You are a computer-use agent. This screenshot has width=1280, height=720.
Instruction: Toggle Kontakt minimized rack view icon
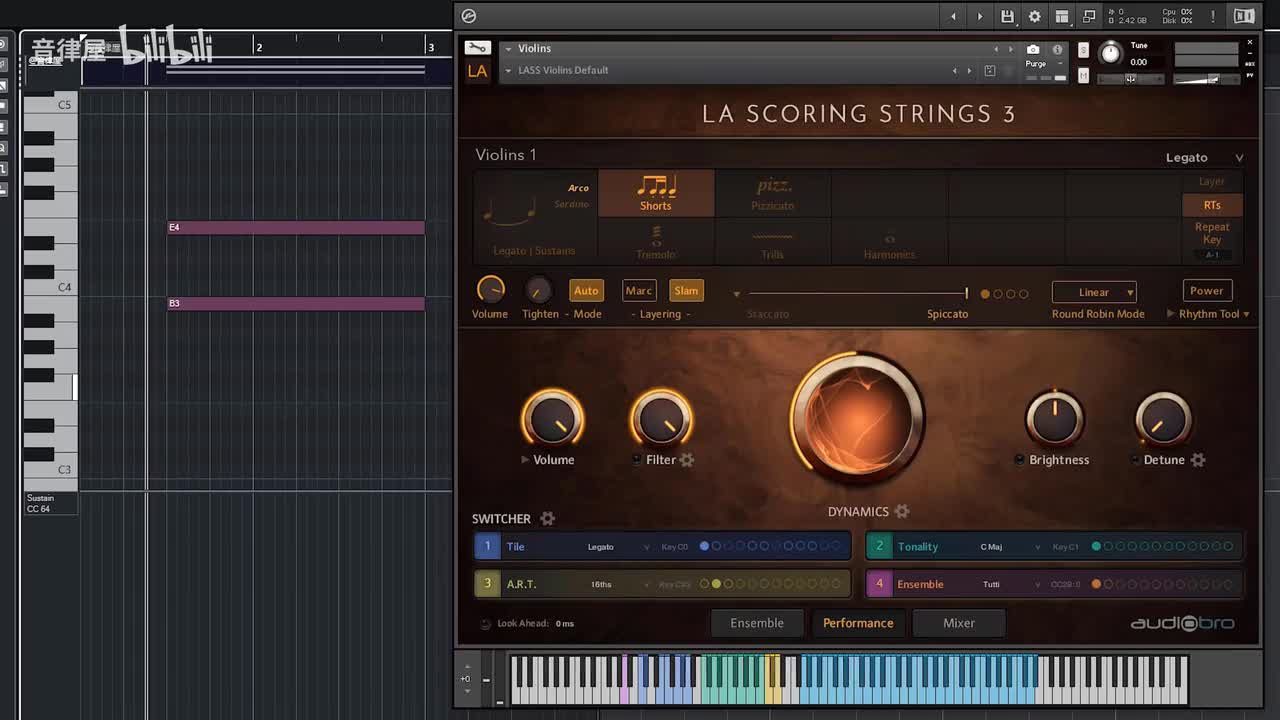click(x=1089, y=16)
